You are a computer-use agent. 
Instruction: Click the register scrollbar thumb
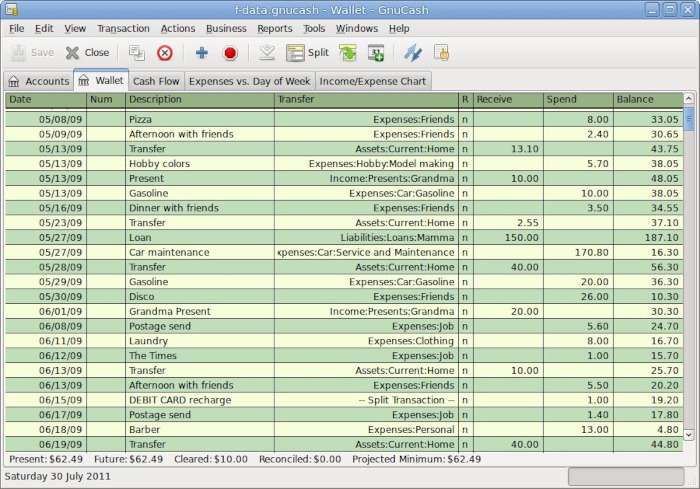tap(689, 118)
